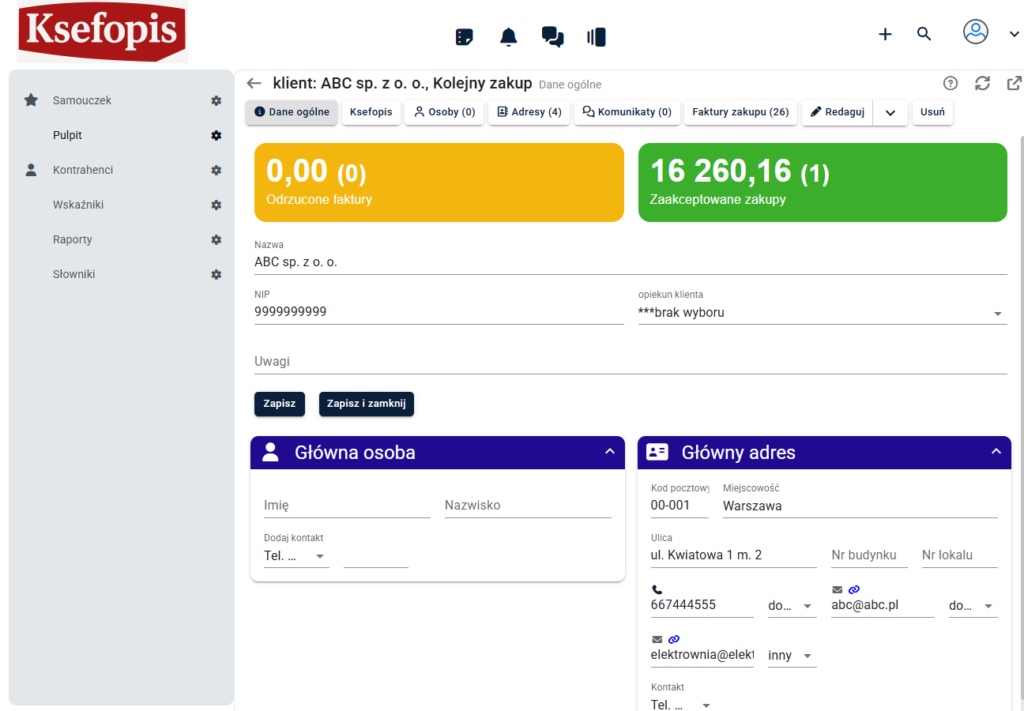Click the refresh icon at top right

pyautogui.click(x=982, y=84)
